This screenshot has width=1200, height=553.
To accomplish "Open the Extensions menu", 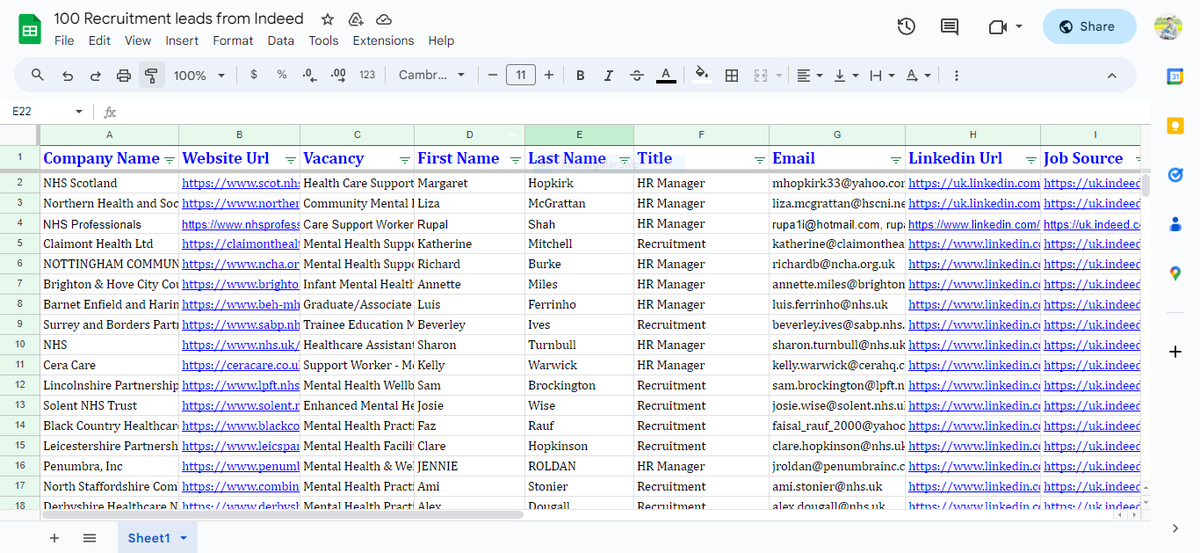I will 383,41.
